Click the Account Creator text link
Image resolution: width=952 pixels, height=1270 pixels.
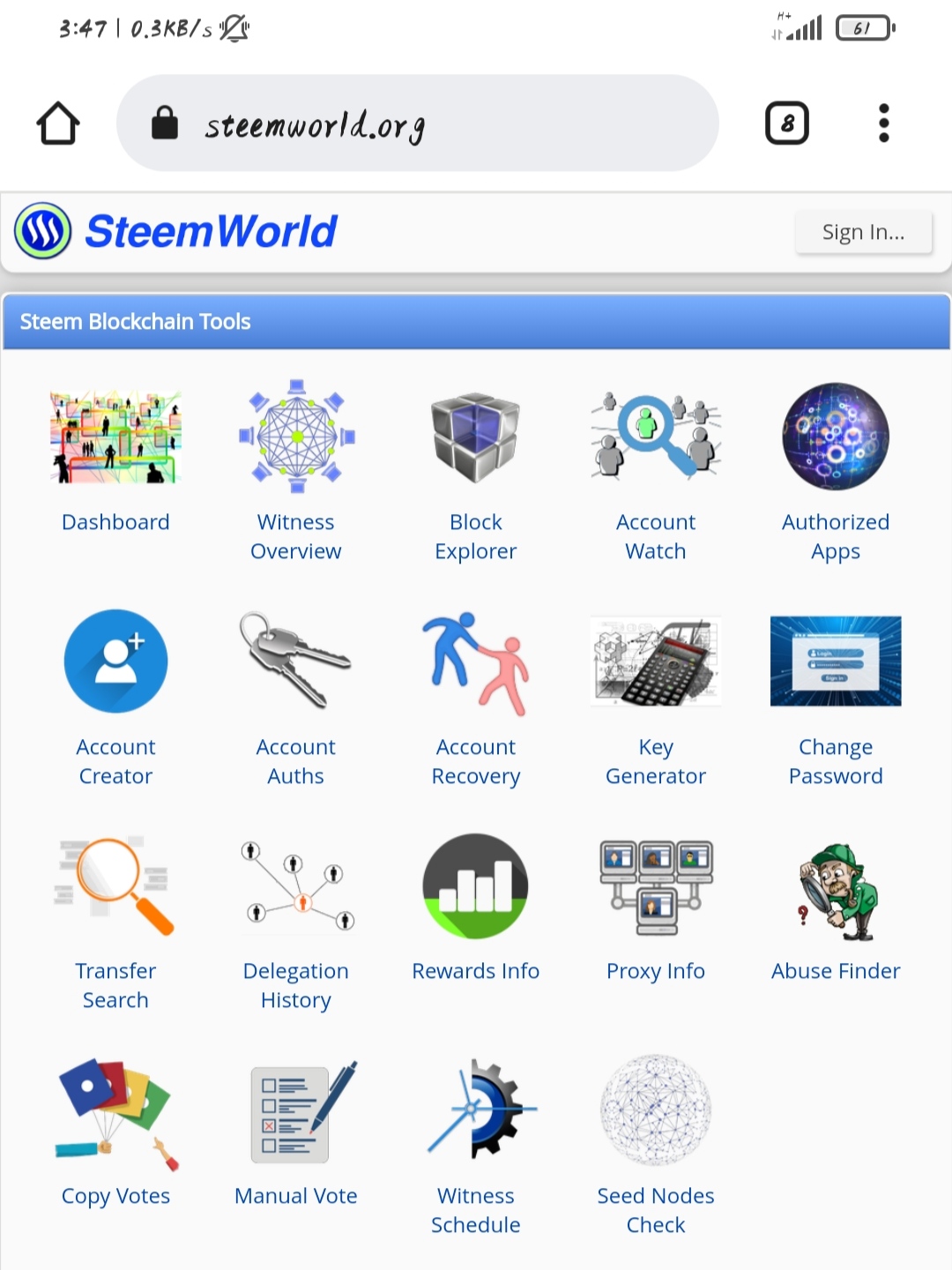115,761
